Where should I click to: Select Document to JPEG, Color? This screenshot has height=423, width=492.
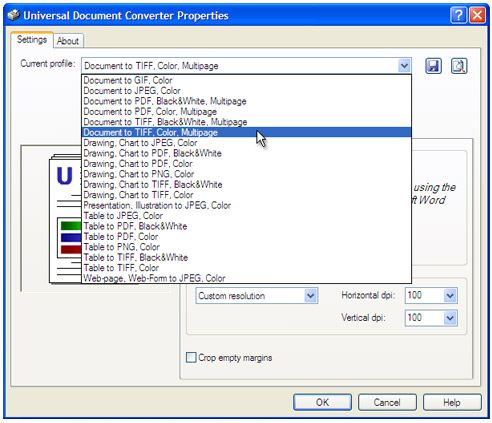pyautogui.click(x=246, y=91)
